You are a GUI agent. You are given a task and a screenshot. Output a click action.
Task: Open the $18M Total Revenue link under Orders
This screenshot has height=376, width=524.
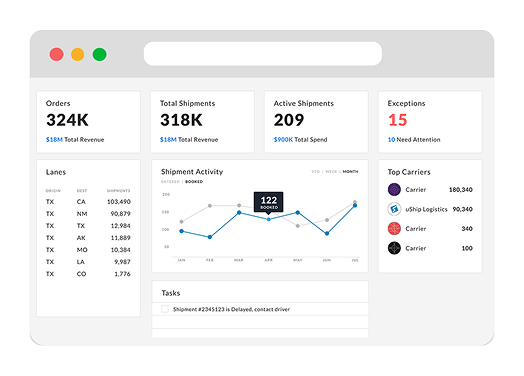click(x=54, y=140)
